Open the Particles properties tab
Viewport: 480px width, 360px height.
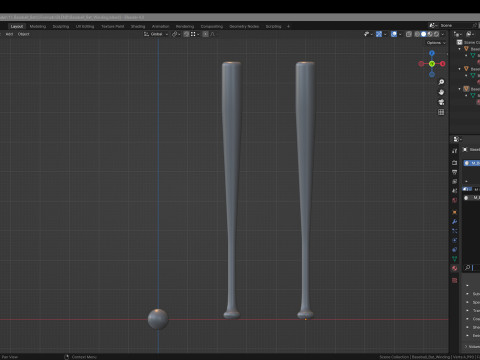click(x=455, y=231)
